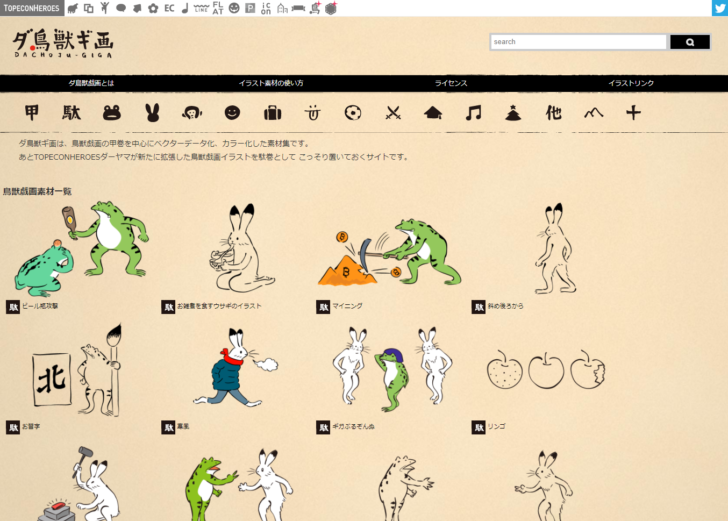Screen dimensions: 728x521
Task: Open the EC icon in the top bar
Action: [x=169, y=8]
